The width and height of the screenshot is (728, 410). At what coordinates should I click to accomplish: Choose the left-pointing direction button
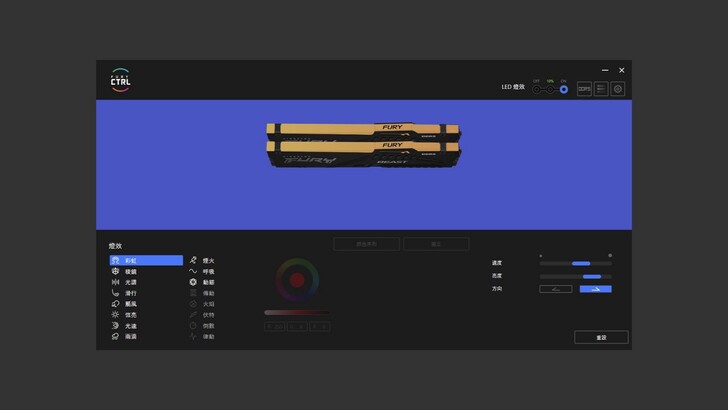(556, 289)
